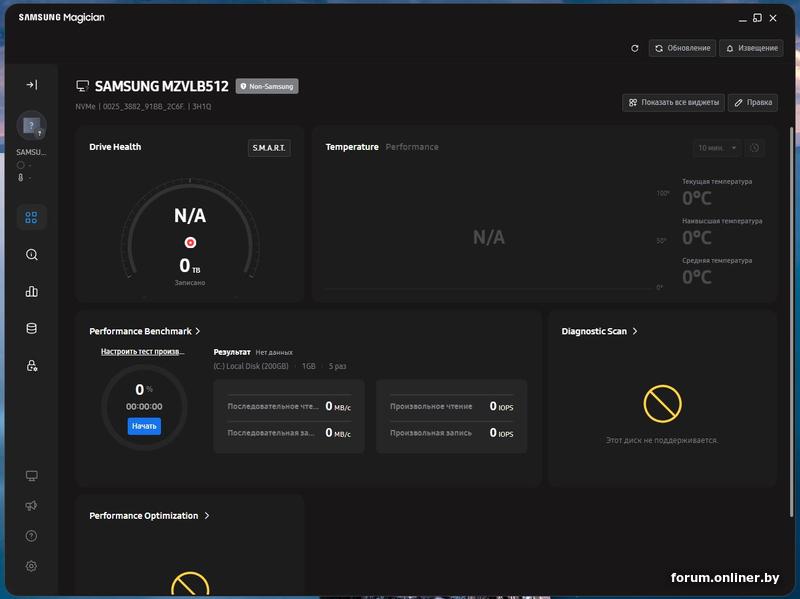The width and height of the screenshot is (800, 599).
Task: Expand Diagnostic Scan section
Action: click(x=635, y=331)
